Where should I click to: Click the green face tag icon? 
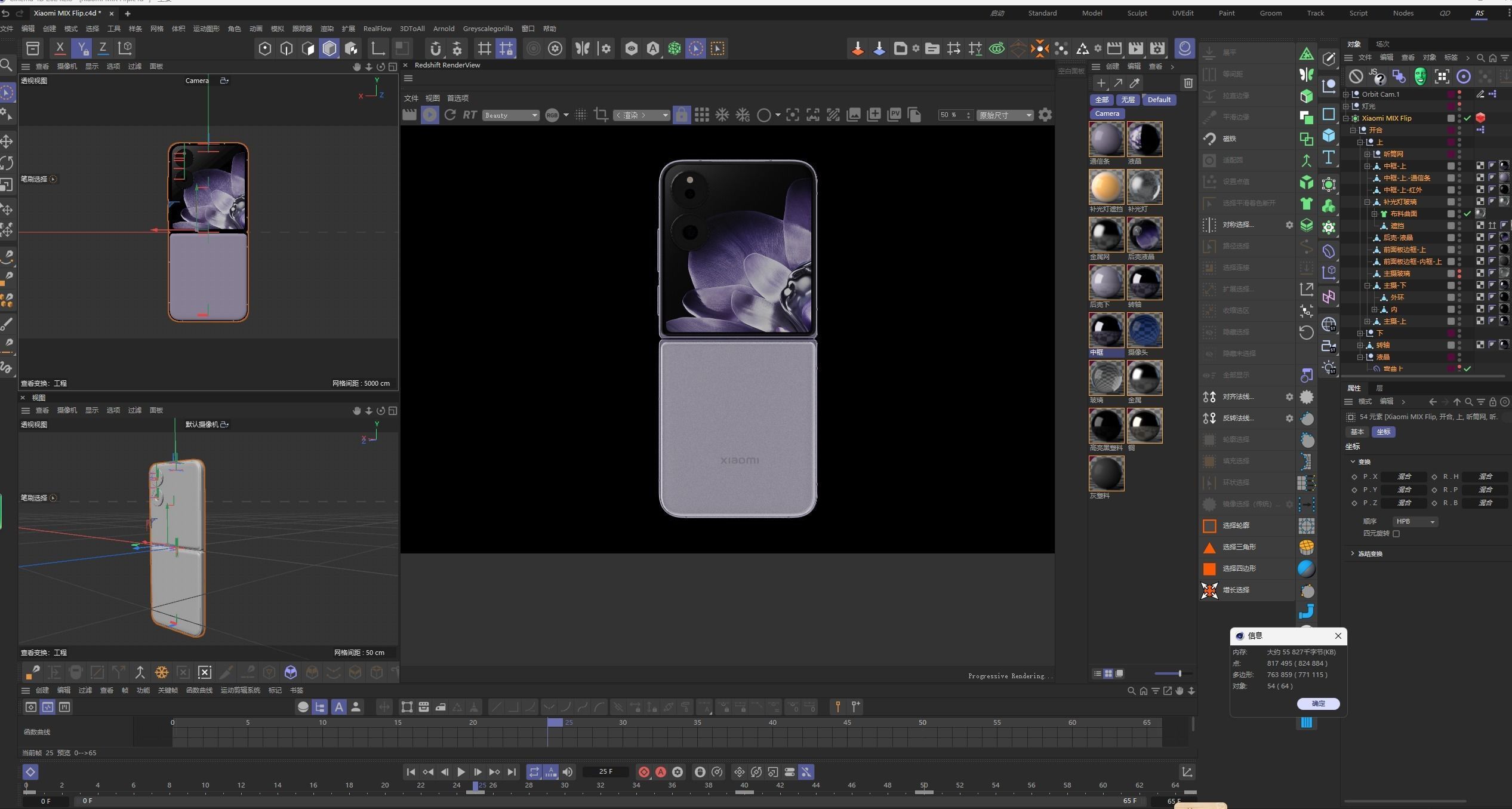click(1420, 76)
